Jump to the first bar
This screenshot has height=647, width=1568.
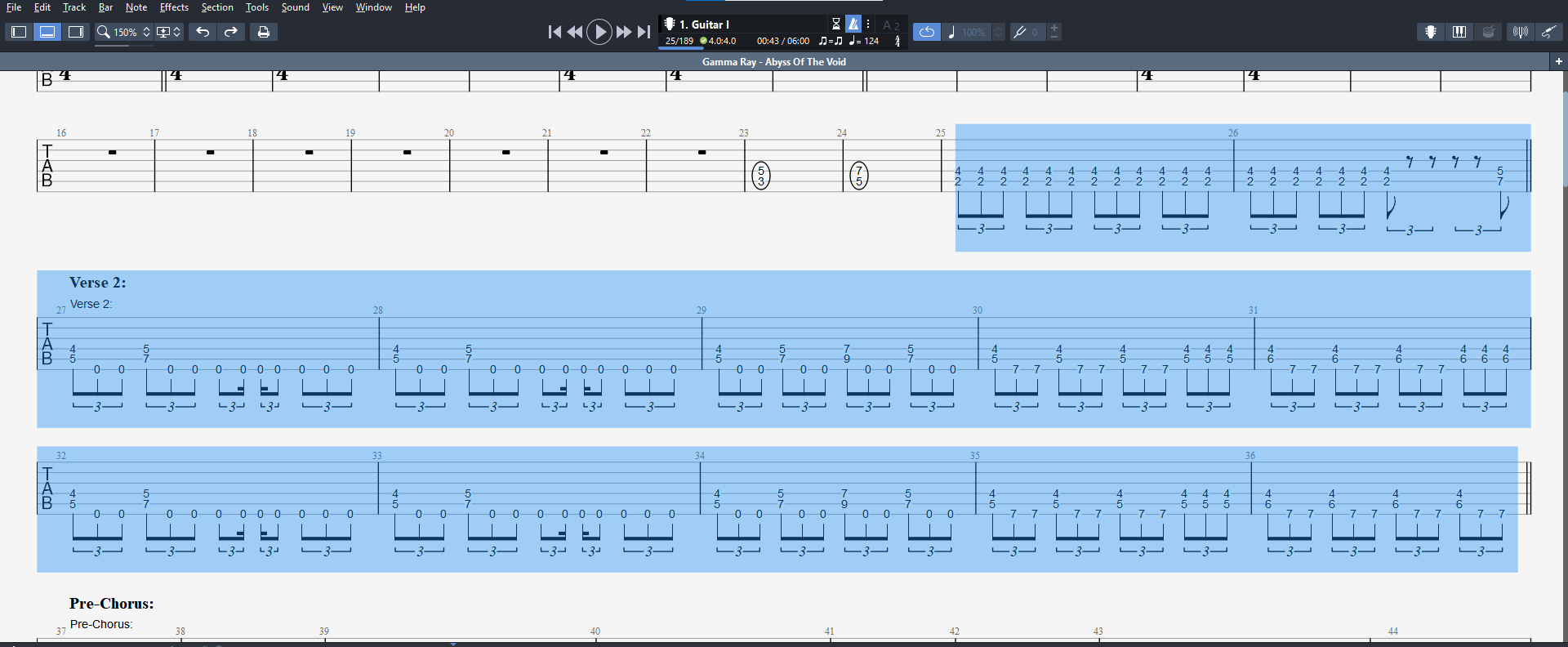[x=555, y=32]
